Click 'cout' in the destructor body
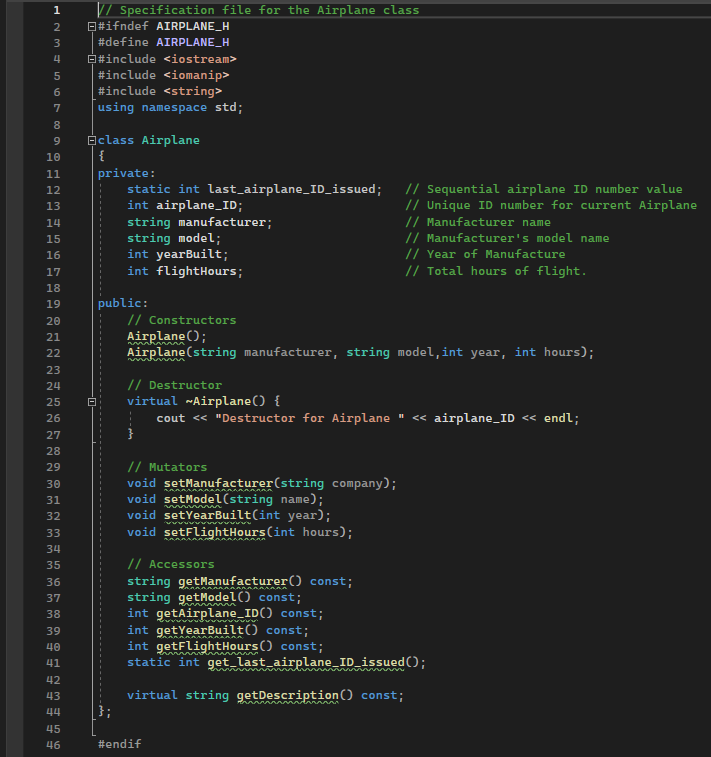The height and width of the screenshot is (757, 711). [x=170, y=418]
